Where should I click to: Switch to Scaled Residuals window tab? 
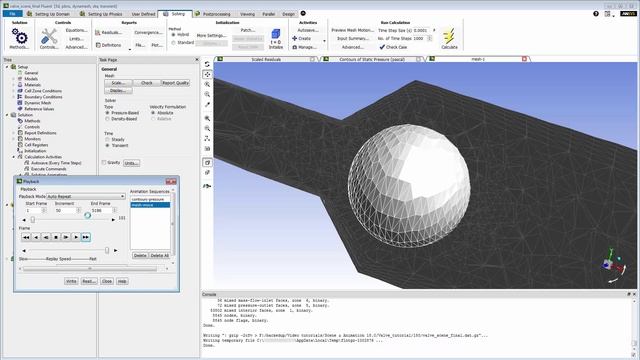pos(266,60)
